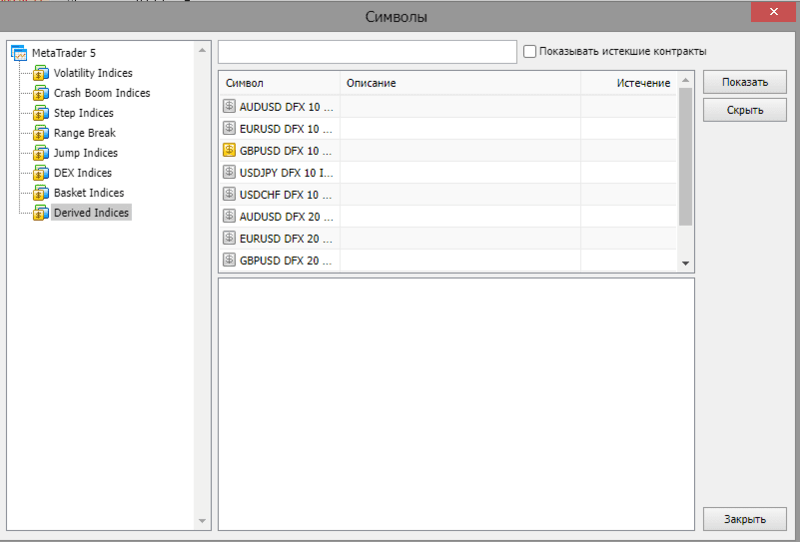The width and height of the screenshot is (800, 542).
Task: Click the MetaTrader 5 root icon
Action: (x=19, y=53)
